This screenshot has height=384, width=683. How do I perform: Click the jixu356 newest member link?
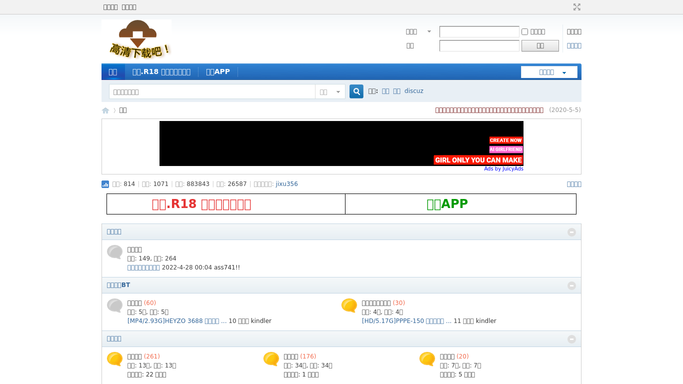point(287,184)
